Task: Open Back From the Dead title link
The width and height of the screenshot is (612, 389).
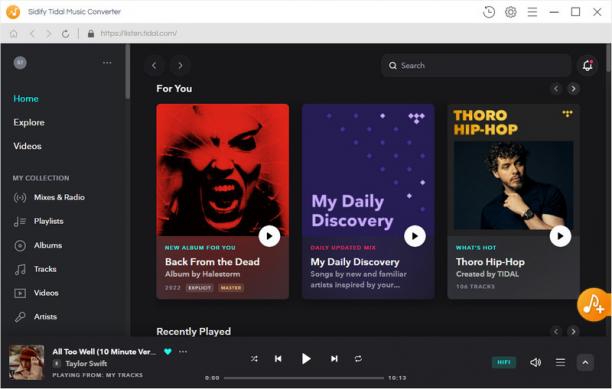Action: pyautogui.click(x=212, y=262)
